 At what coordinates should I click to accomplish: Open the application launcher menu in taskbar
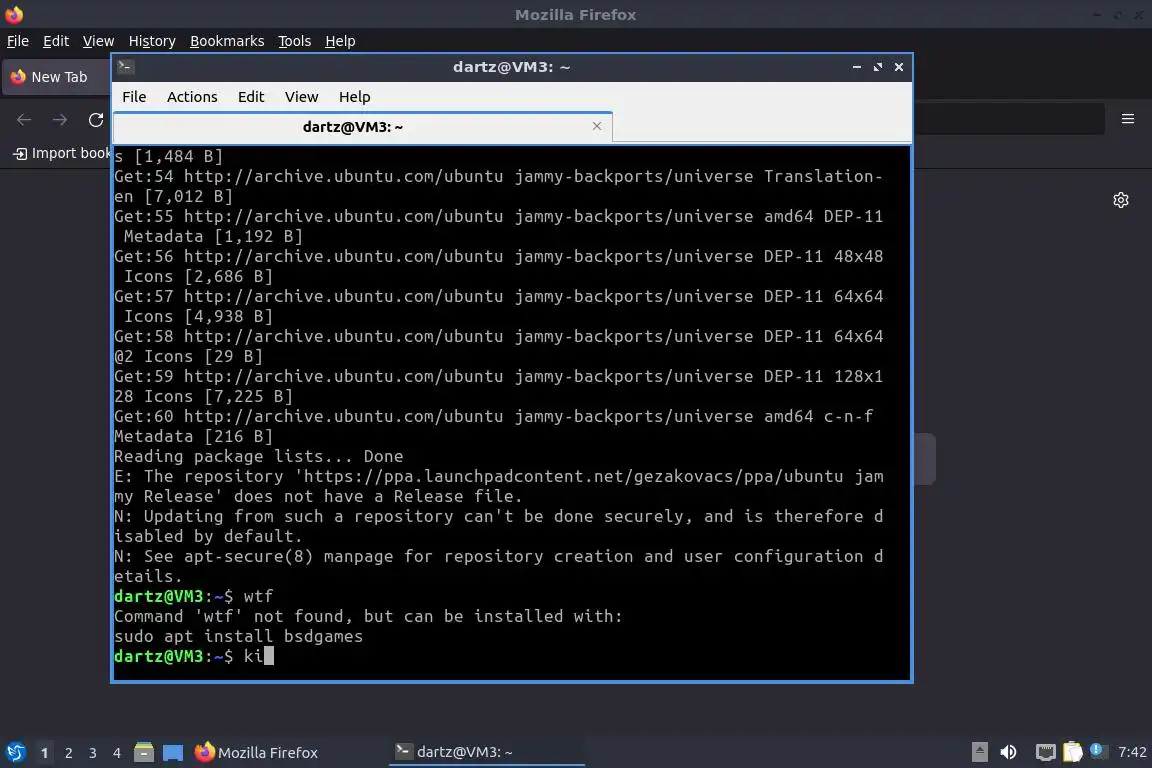15,752
